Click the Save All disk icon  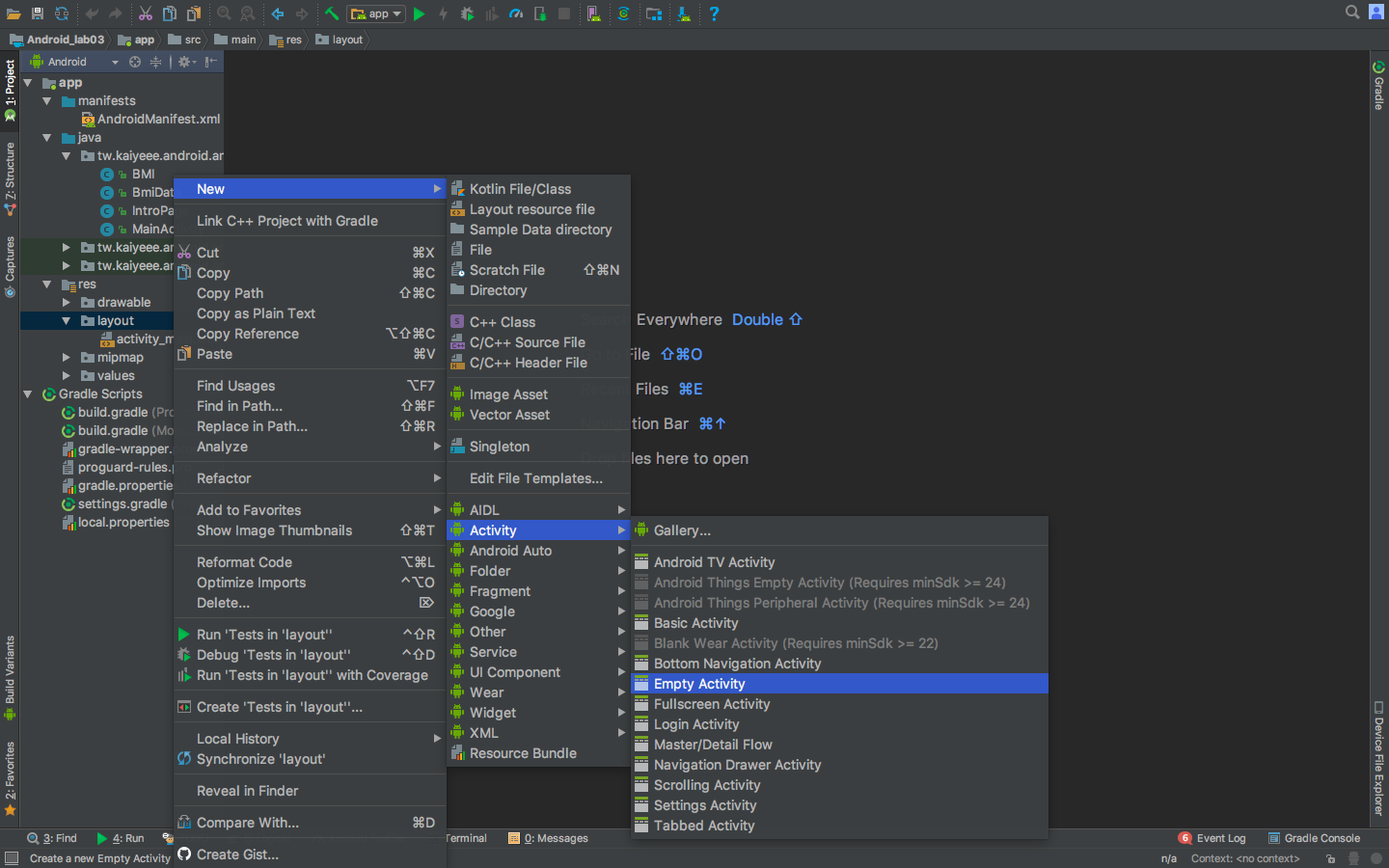tap(38, 14)
